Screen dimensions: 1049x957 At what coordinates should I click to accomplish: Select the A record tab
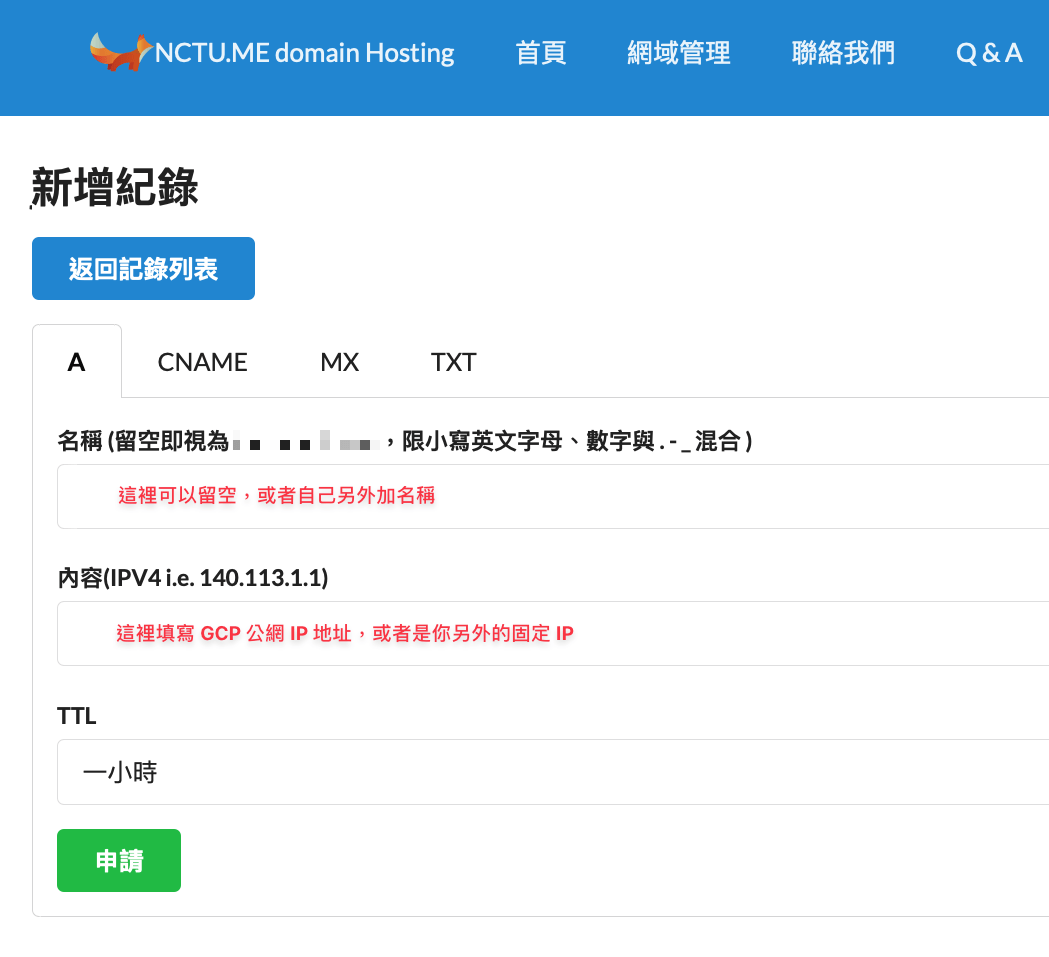77,362
